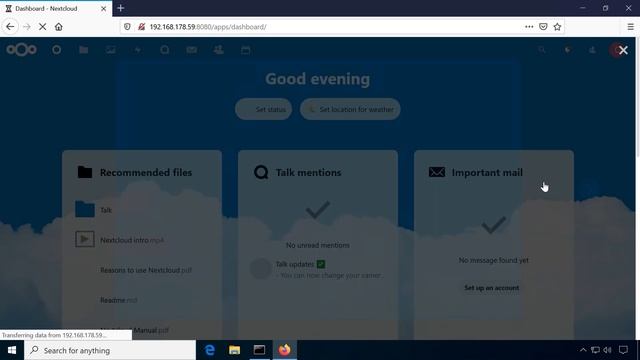Click Set location for weather
The height and width of the screenshot is (360, 640).
[x=350, y=109]
